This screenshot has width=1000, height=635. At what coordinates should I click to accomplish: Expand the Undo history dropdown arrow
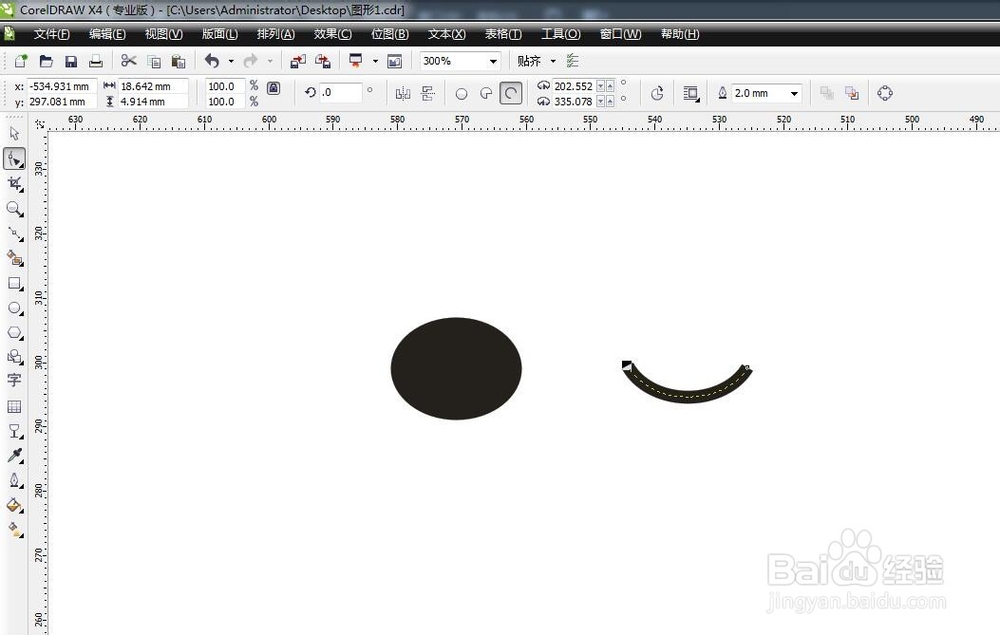pyautogui.click(x=231, y=61)
